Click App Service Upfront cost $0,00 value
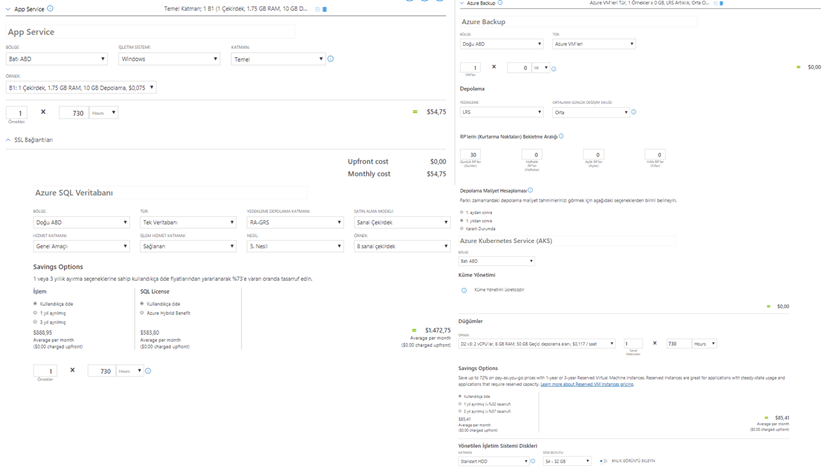Screen dimensions: 824x467 click(x=438, y=162)
